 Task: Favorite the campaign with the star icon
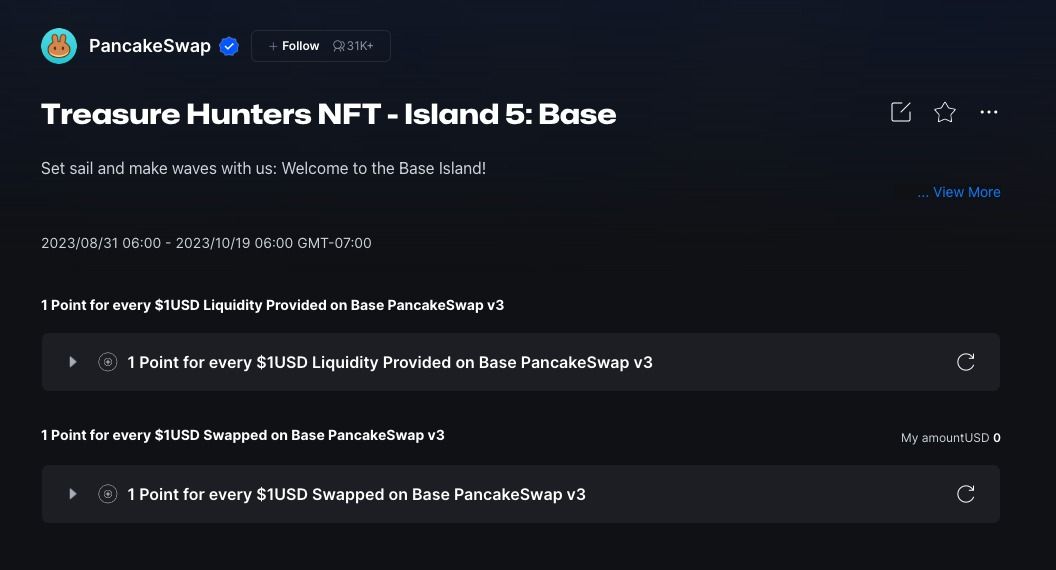(945, 112)
